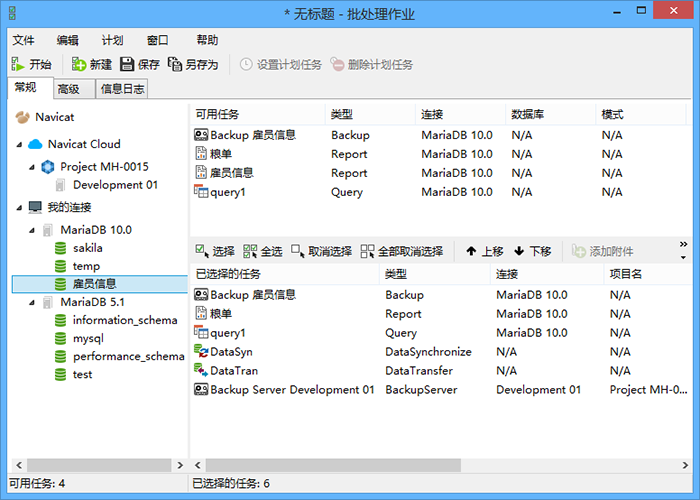Open the 窗口 (Window) menu
Viewport: 700px width, 500px height.
point(158,40)
